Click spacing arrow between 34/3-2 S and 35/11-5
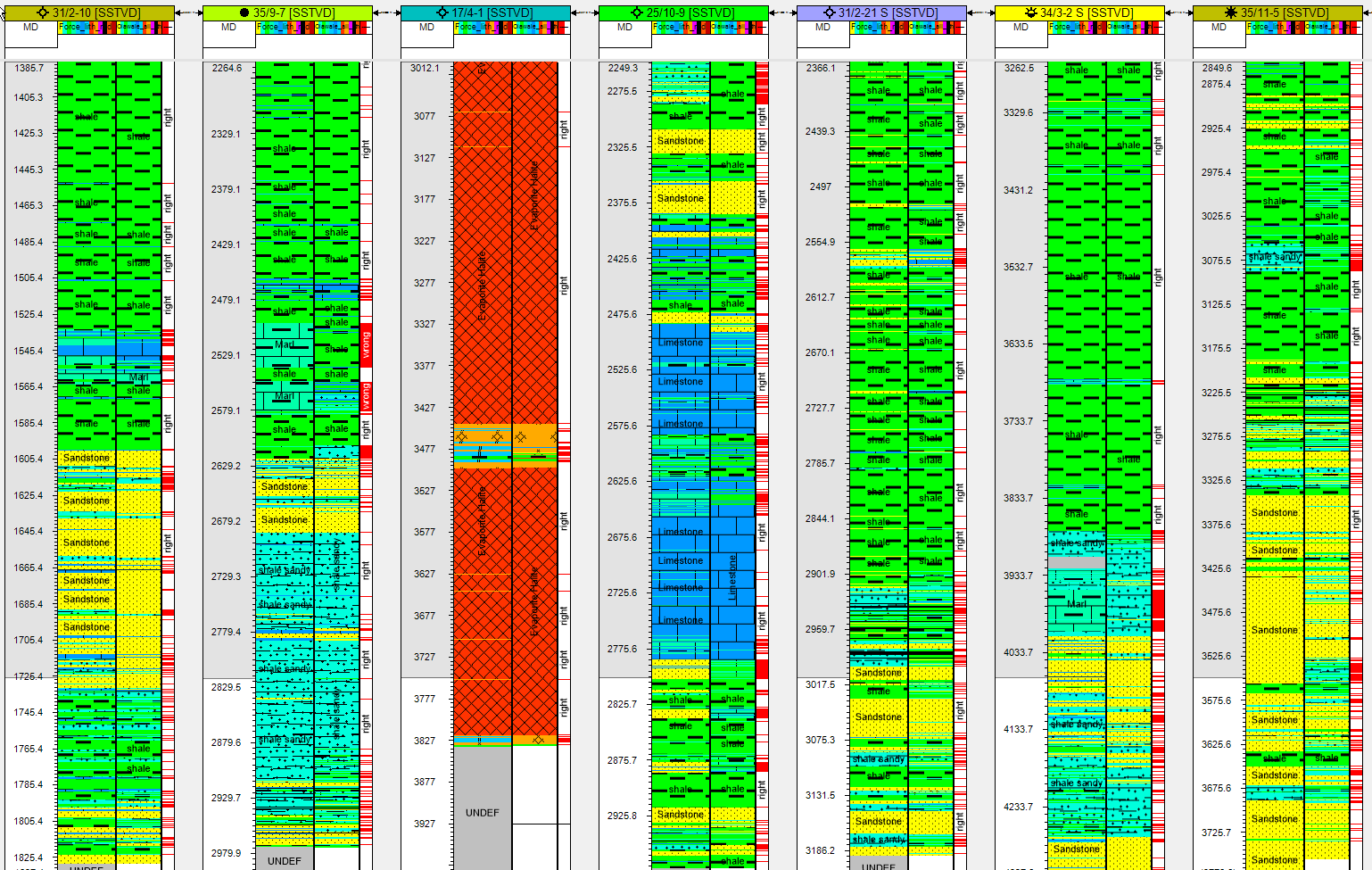1372x870 pixels. click(x=1178, y=13)
